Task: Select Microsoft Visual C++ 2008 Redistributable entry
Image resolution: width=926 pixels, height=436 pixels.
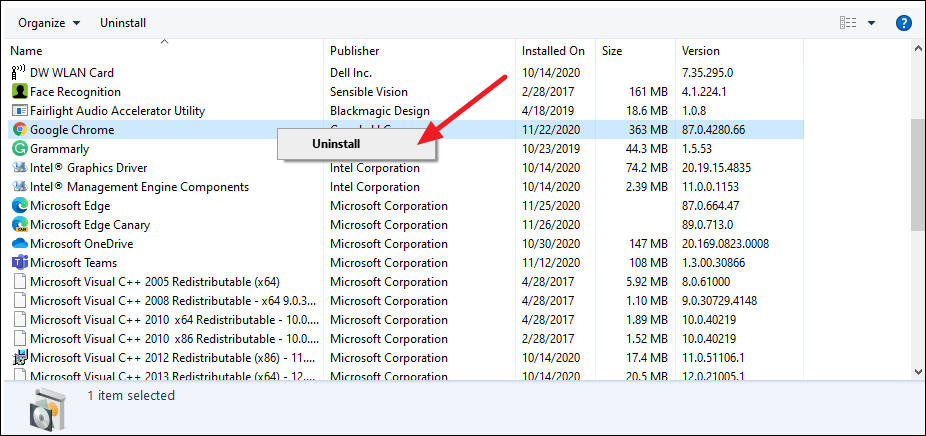Action: (405, 300)
